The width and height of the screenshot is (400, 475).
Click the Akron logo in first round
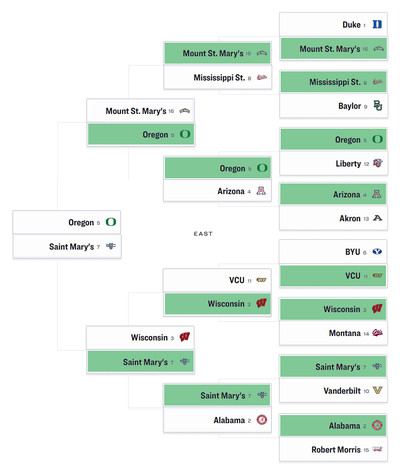point(377,218)
